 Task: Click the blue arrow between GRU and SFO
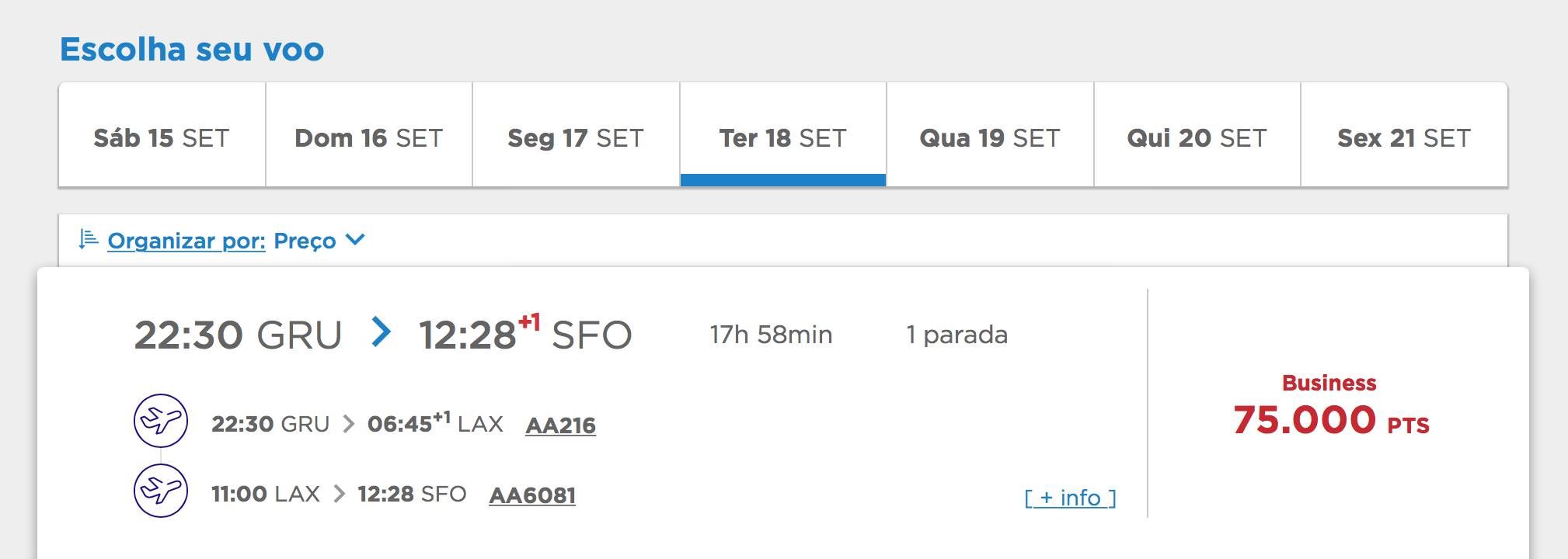click(381, 332)
